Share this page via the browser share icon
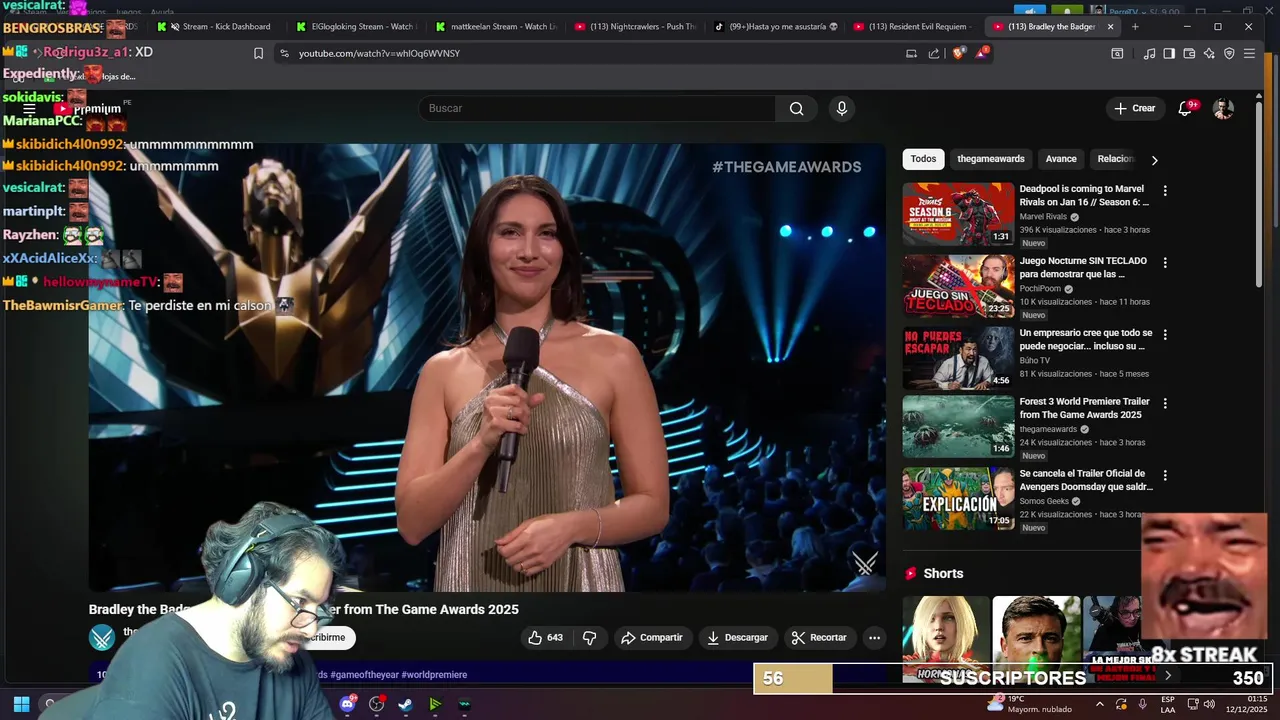 (934, 53)
